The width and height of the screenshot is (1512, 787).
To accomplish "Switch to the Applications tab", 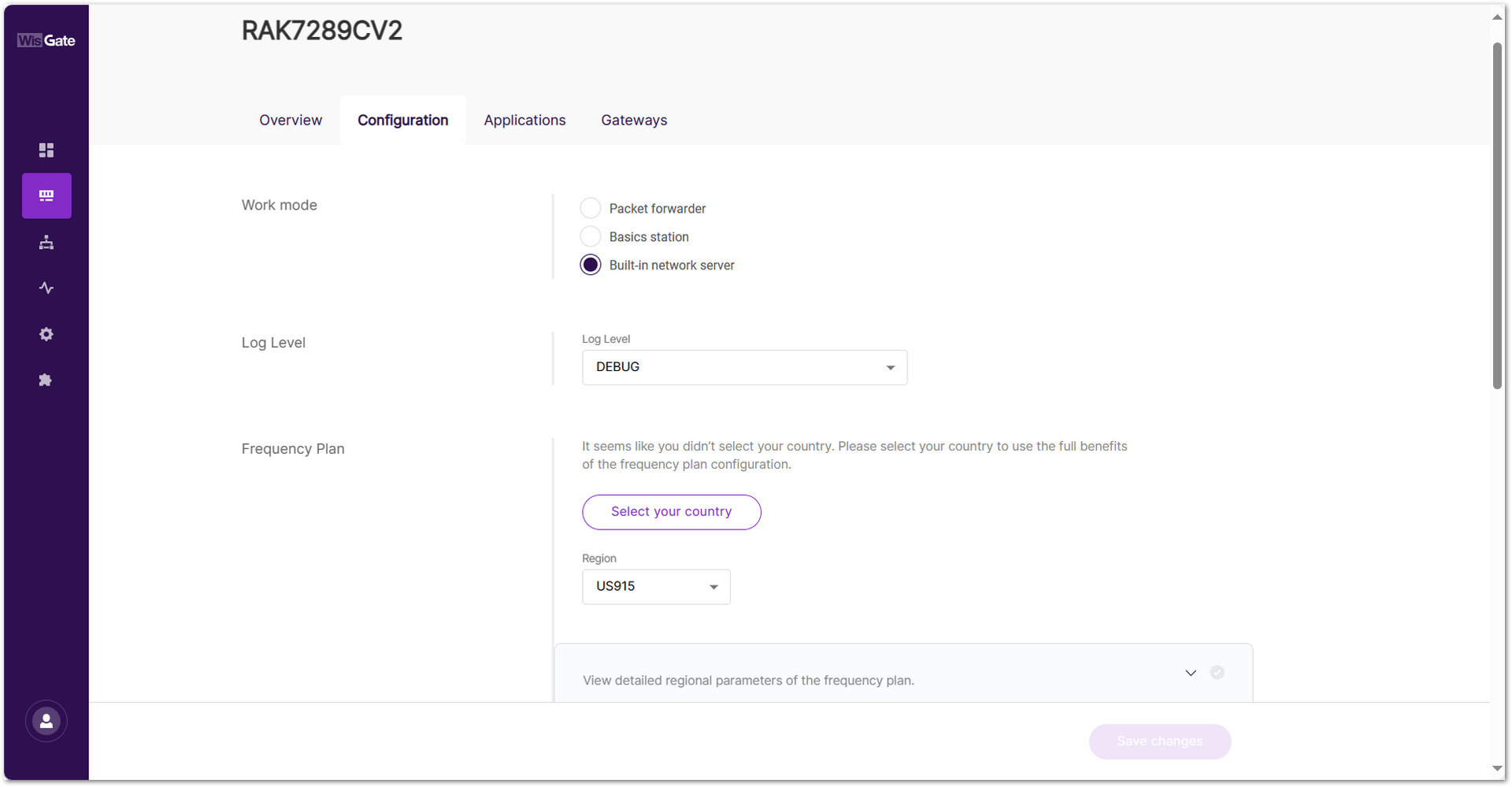I will (x=524, y=120).
